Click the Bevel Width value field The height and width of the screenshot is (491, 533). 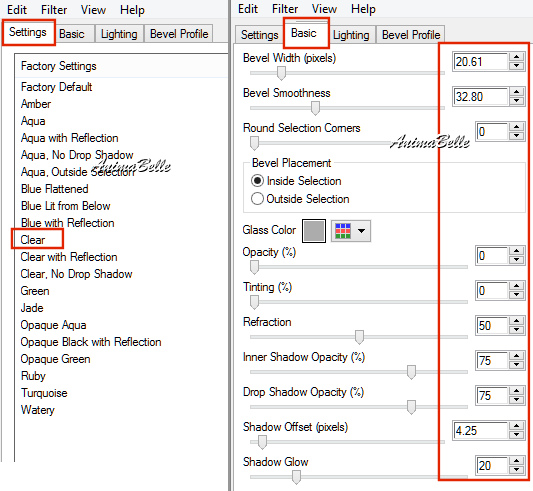tap(481, 62)
